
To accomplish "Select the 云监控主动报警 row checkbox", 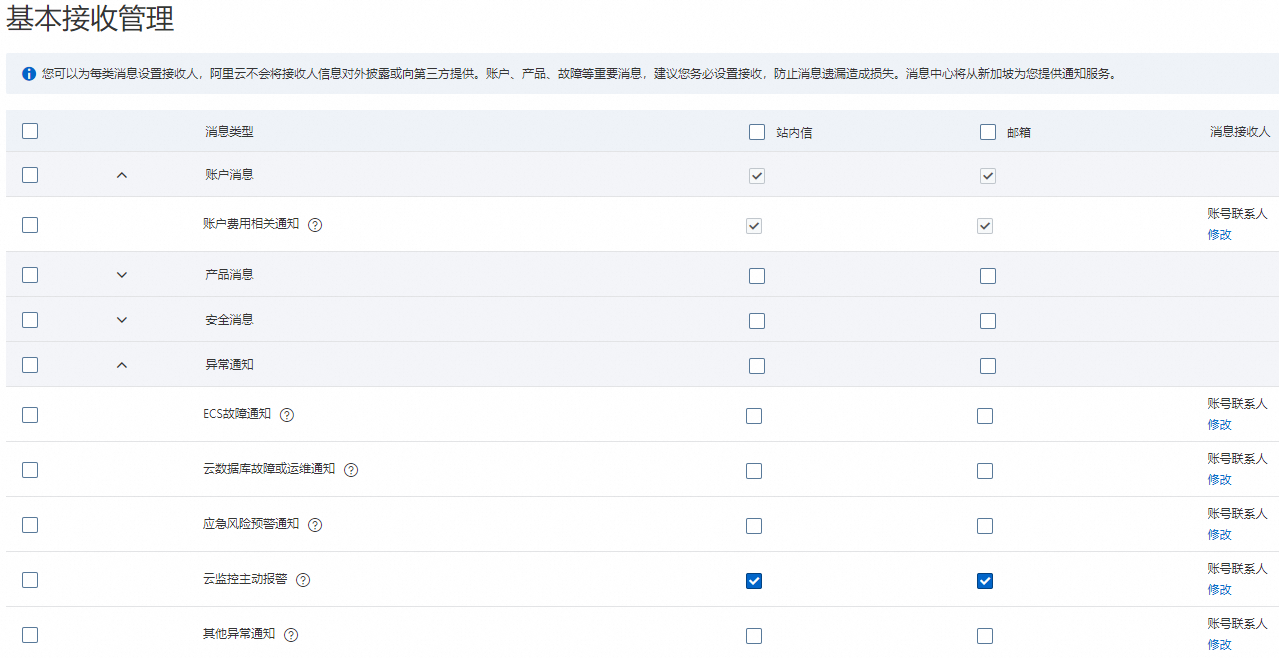I will 30,580.
